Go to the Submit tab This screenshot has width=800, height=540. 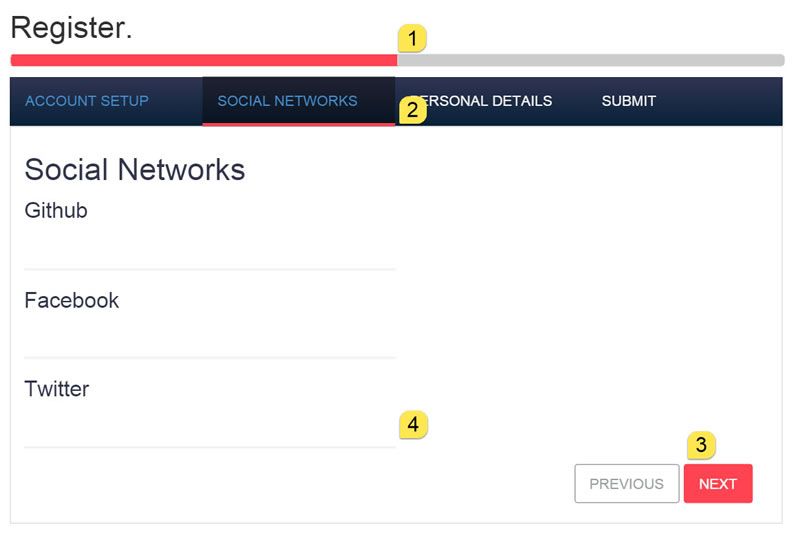tap(629, 101)
